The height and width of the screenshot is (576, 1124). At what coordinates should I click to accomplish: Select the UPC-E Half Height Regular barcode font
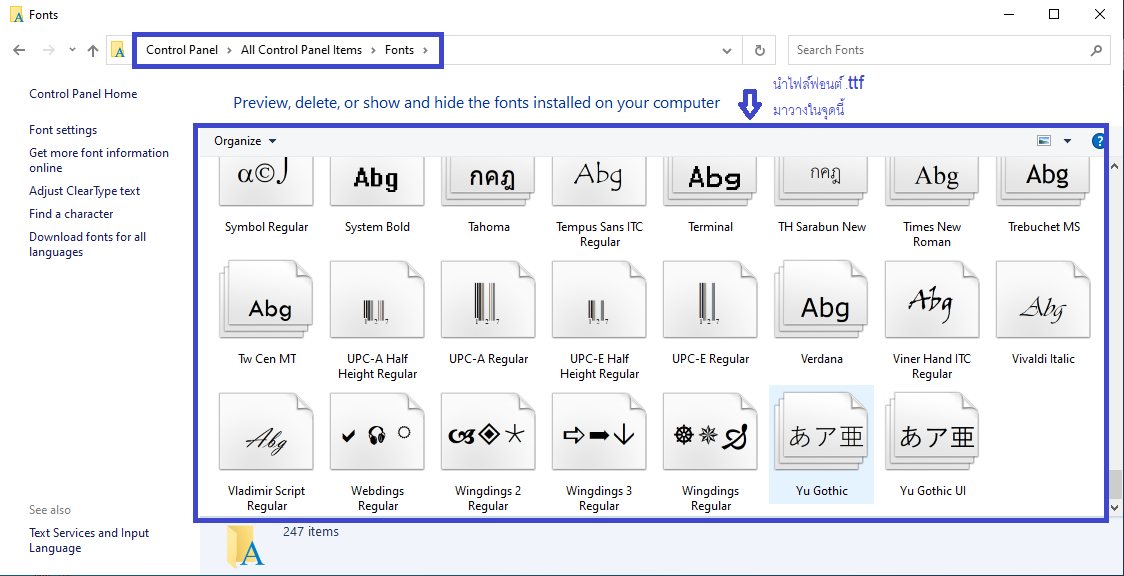coord(599,299)
